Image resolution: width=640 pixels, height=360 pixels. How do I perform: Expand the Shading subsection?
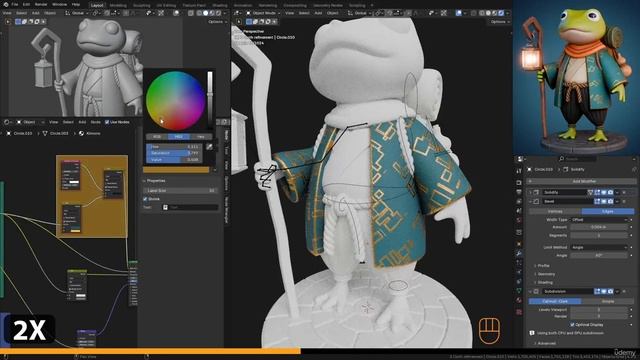(x=543, y=282)
